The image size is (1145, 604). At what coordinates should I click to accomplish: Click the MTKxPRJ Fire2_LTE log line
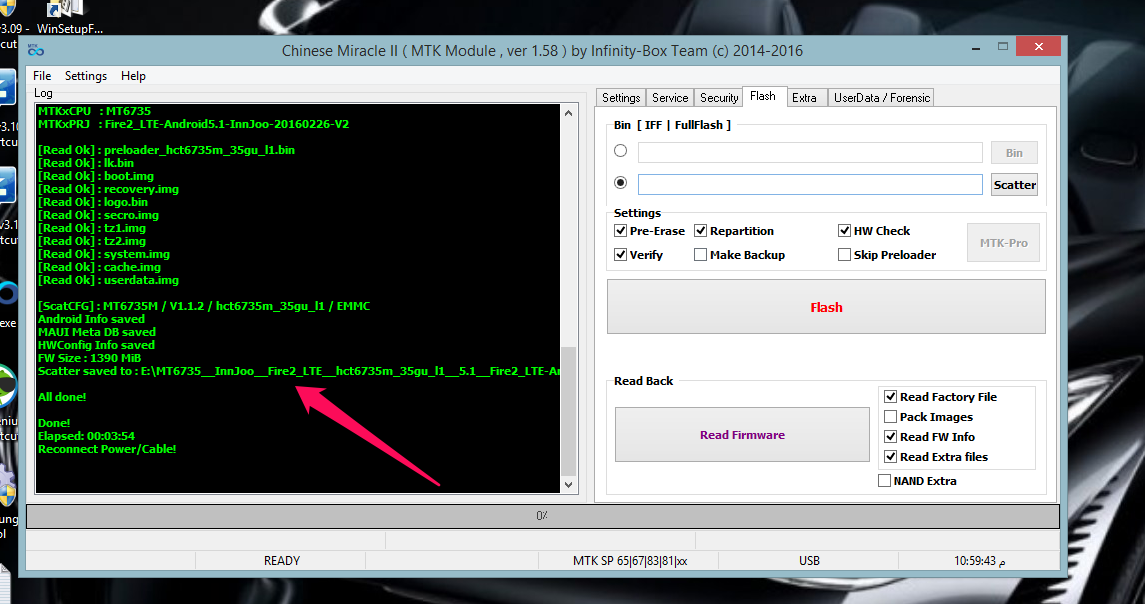click(194, 124)
